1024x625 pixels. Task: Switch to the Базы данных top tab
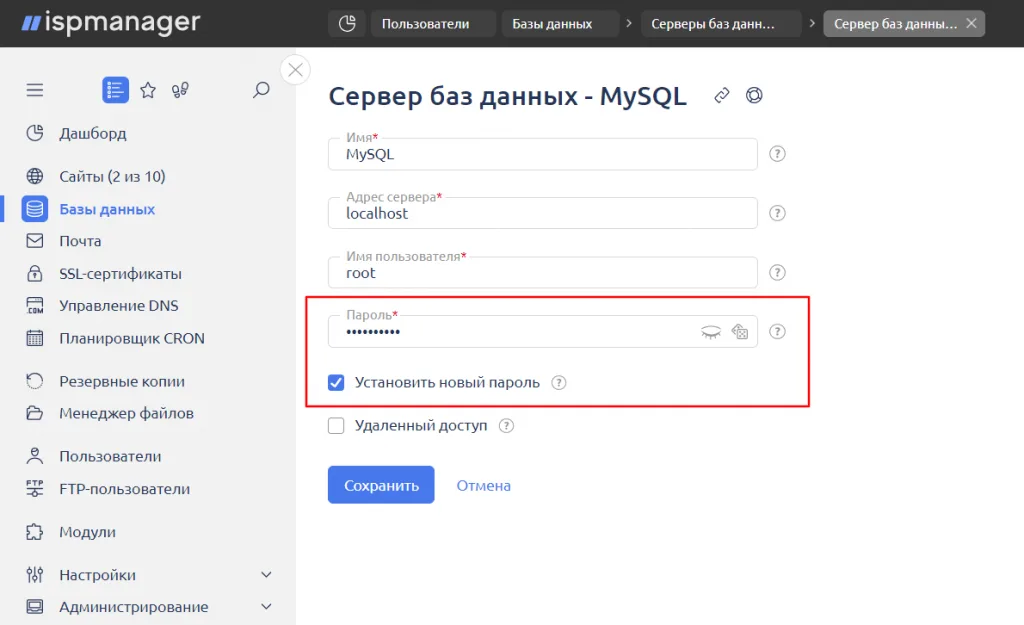[x=560, y=24]
